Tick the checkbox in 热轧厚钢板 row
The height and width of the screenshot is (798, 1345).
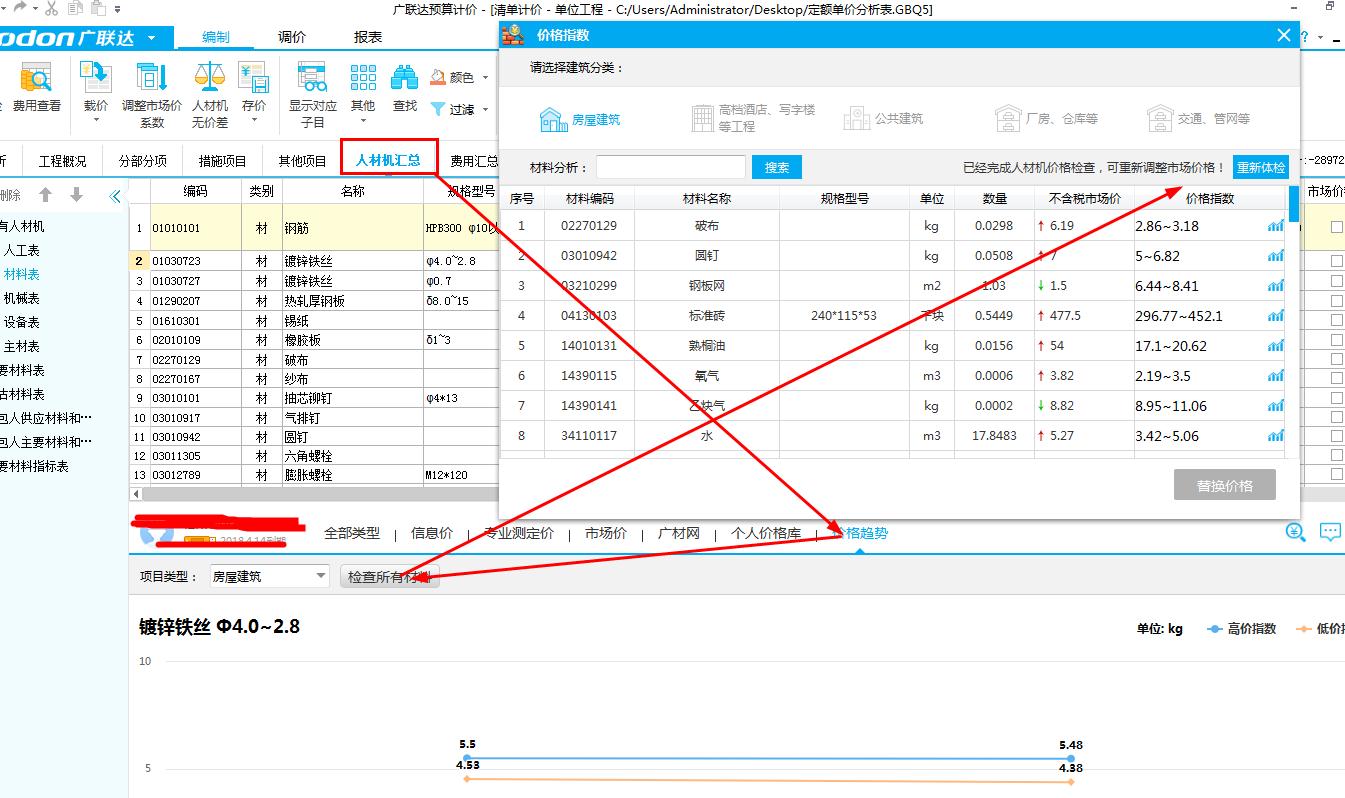click(1337, 300)
